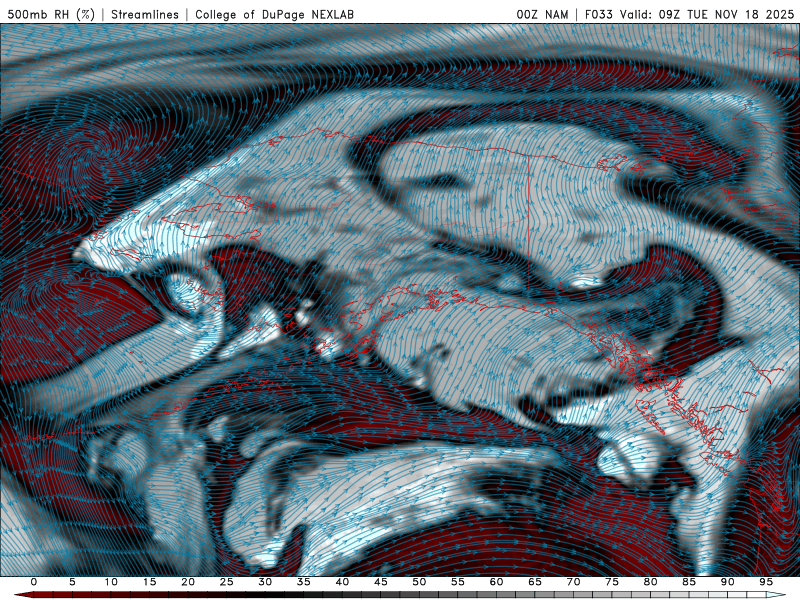Click "Valid: 09Z TUE NOV 18 2025" text

coord(707,14)
